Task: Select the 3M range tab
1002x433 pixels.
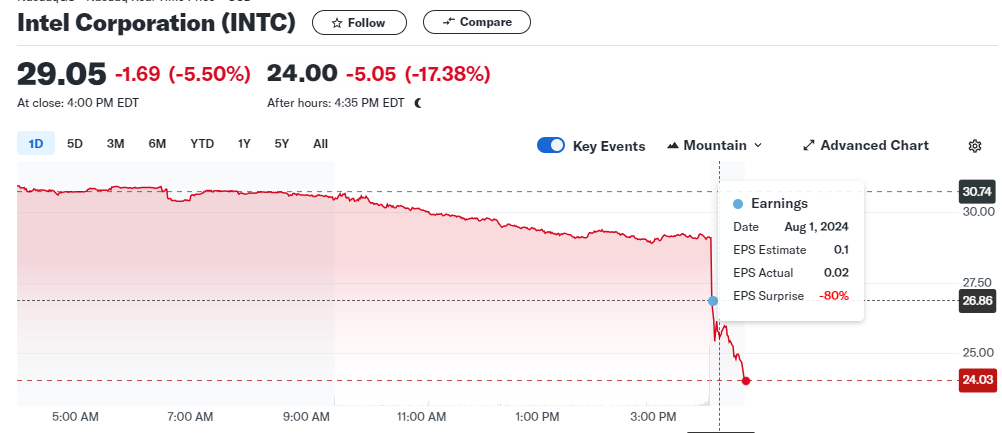Action: (115, 144)
